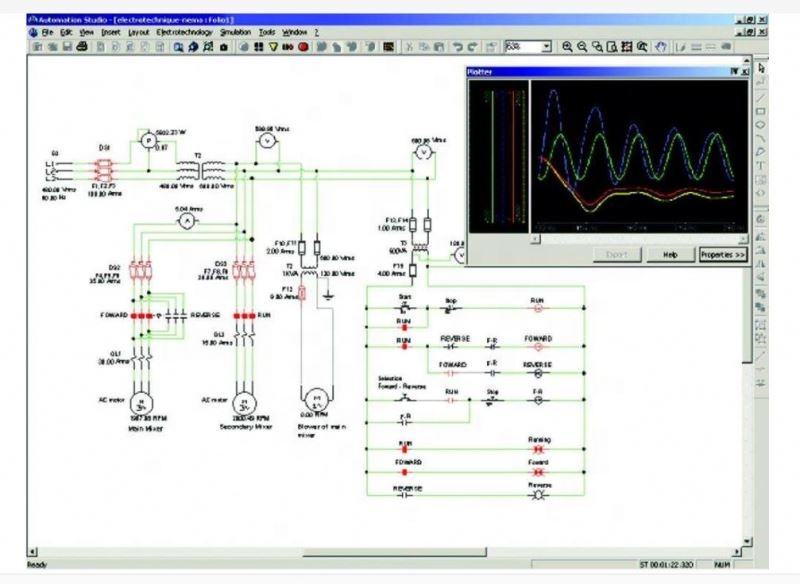Select the Text tool in drawing toolbar

(x=761, y=165)
